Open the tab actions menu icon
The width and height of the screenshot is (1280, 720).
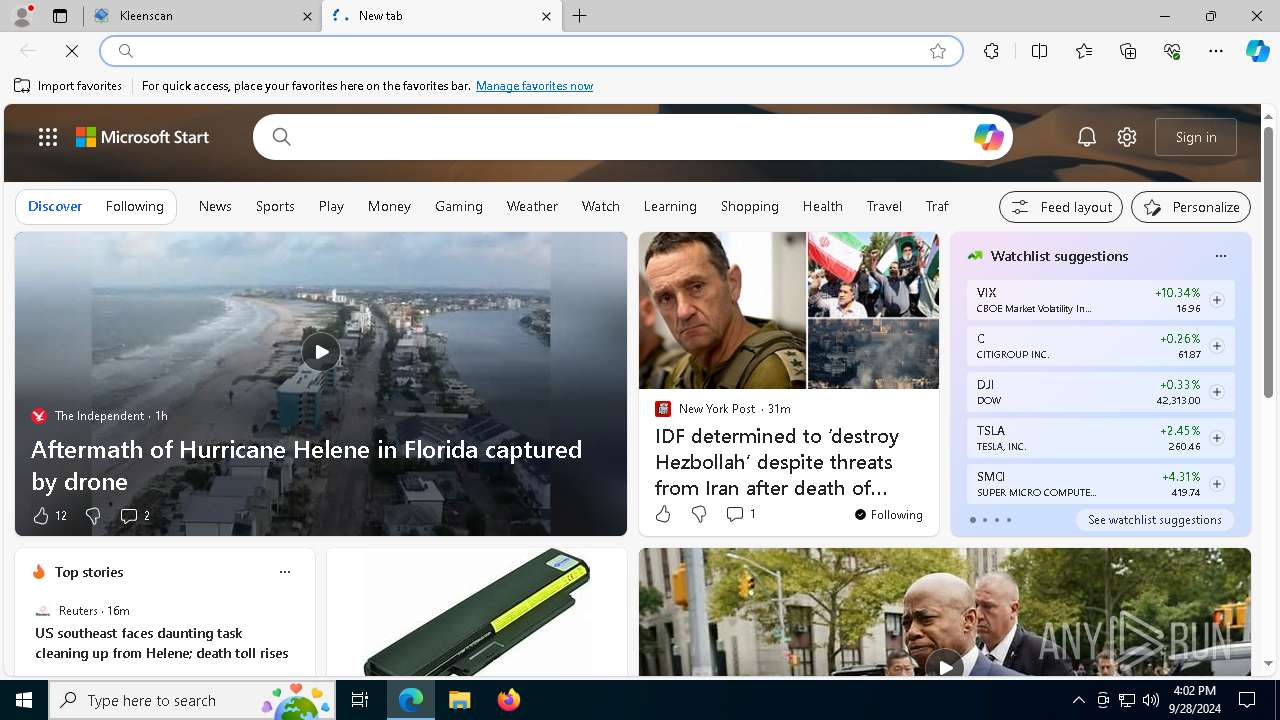[60, 16]
